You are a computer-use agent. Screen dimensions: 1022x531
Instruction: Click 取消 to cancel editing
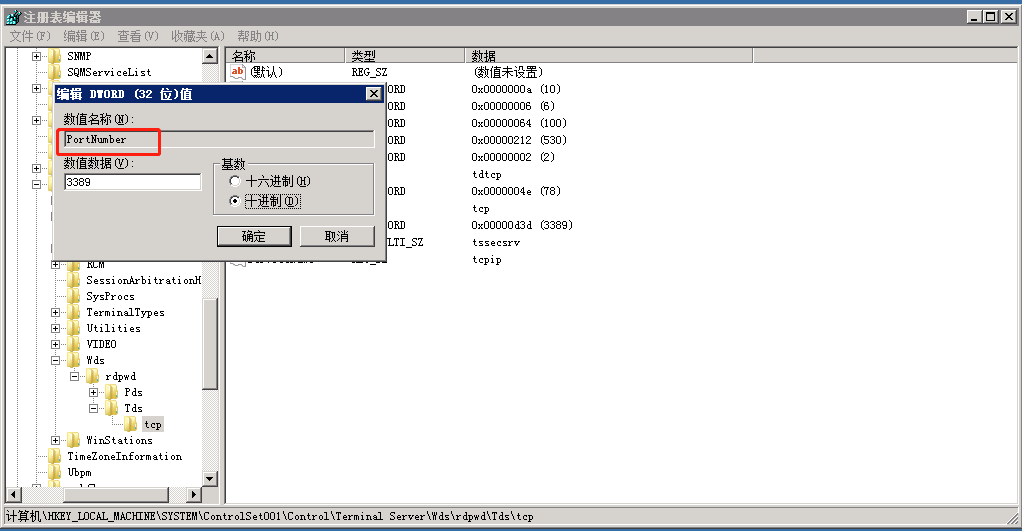pos(337,237)
